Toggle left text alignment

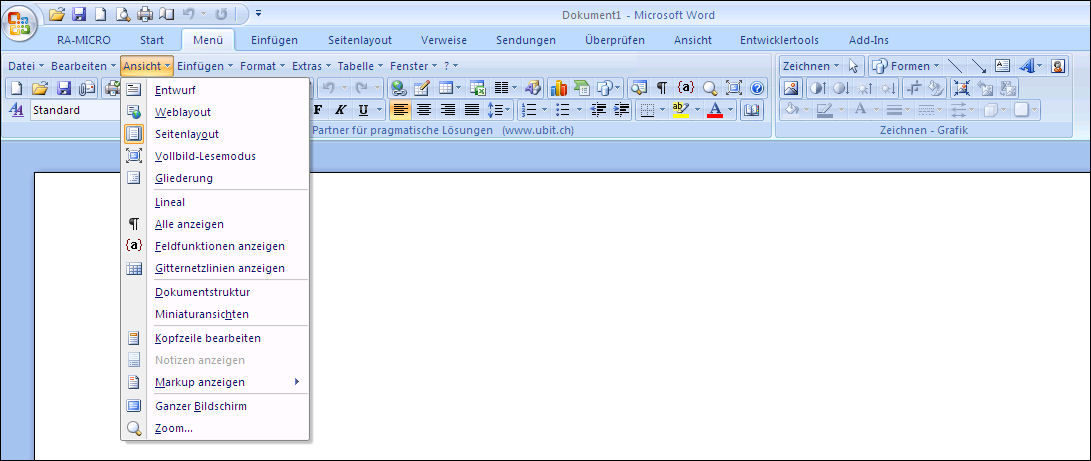tap(401, 110)
